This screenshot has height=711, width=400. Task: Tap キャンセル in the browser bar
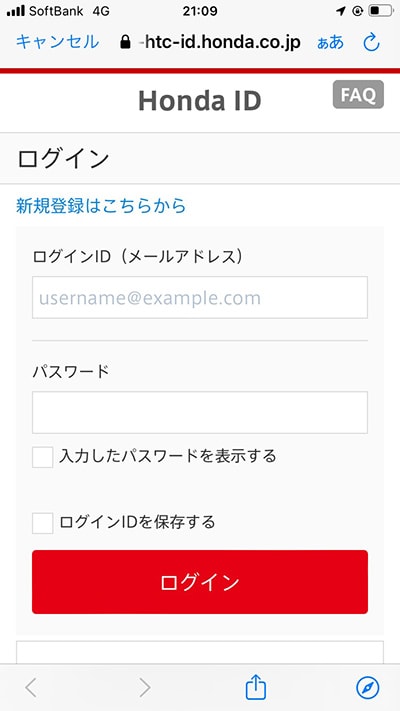pos(57,42)
